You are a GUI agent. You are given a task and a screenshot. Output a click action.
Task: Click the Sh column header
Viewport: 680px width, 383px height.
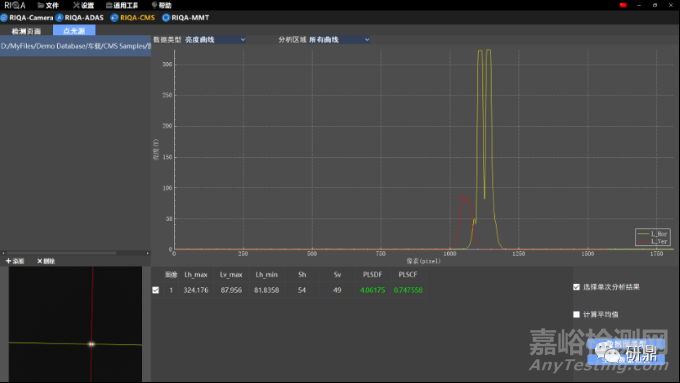pyautogui.click(x=302, y=275)
